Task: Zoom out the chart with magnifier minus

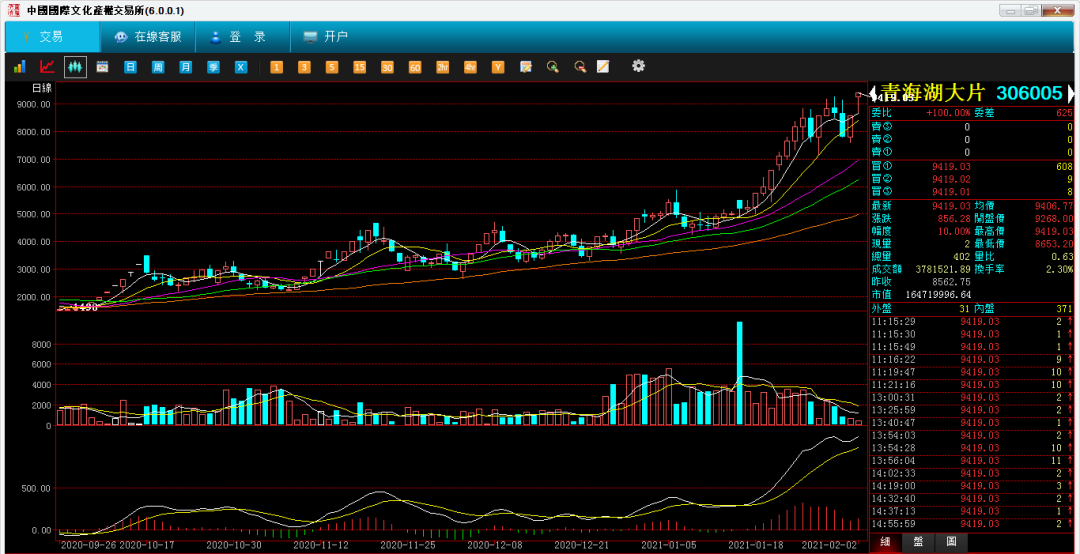Action: pos(580,67)
